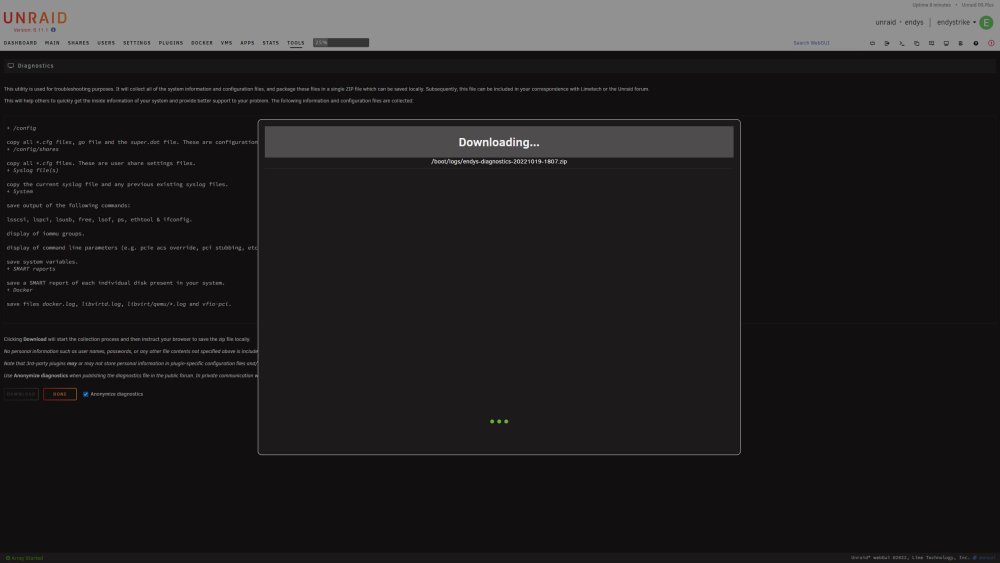Click the feedback icon in the toolbar
This screenshot has height=563, width=1000.
point(931,43)
